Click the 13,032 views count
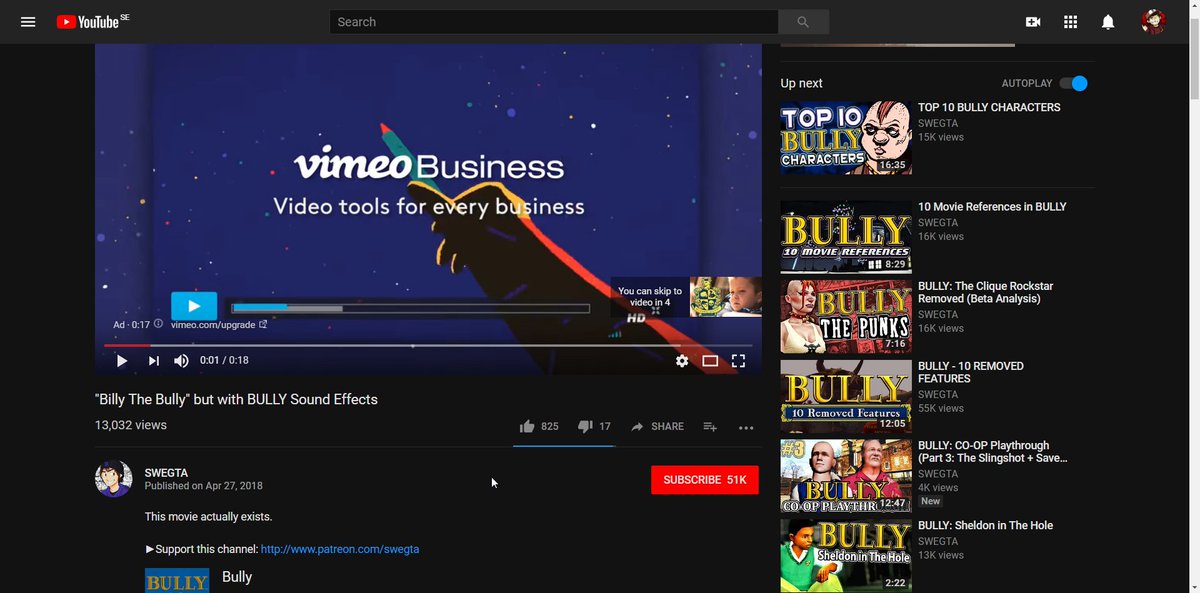1200x593 pixels. [131, 425]
